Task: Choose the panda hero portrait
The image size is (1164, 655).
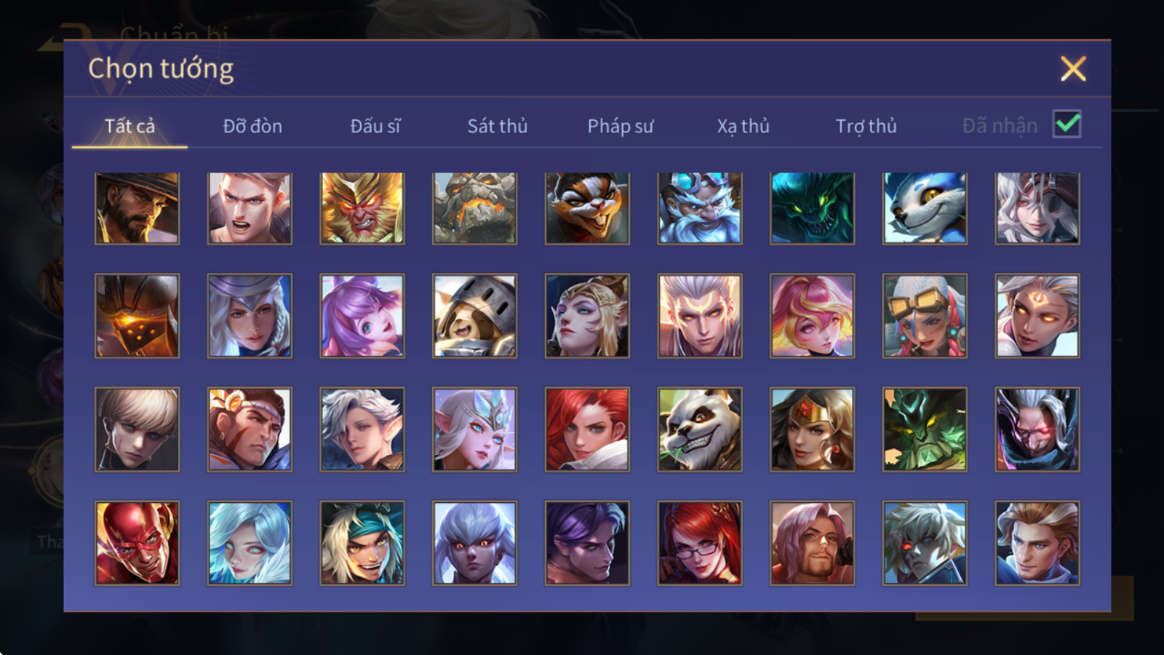Action: (x=699, y=429)
